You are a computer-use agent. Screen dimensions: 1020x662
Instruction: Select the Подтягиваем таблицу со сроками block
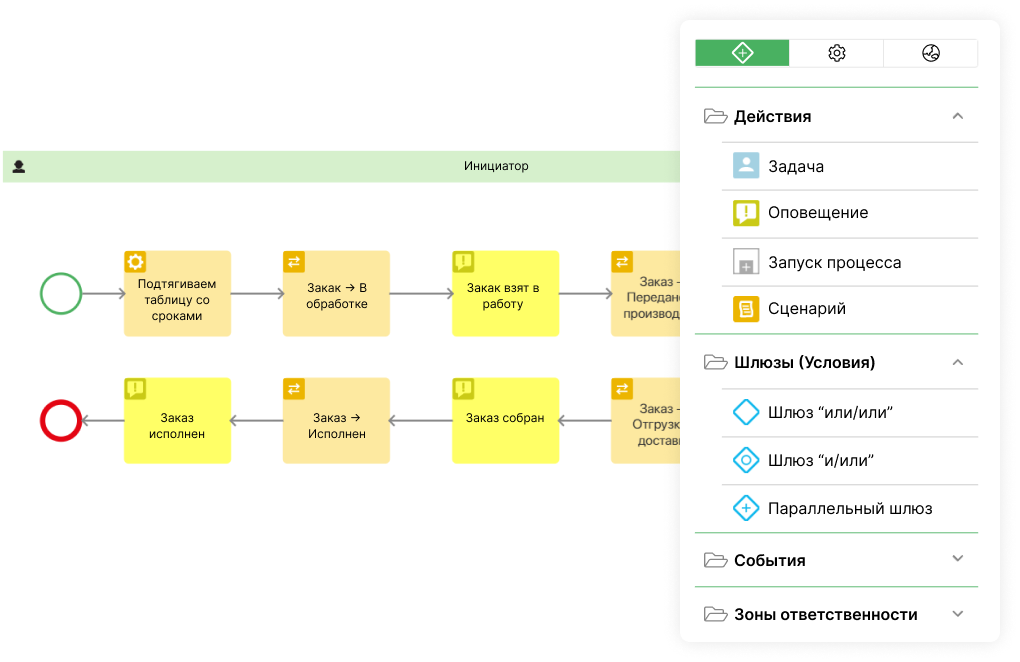(x=178, y=293)
